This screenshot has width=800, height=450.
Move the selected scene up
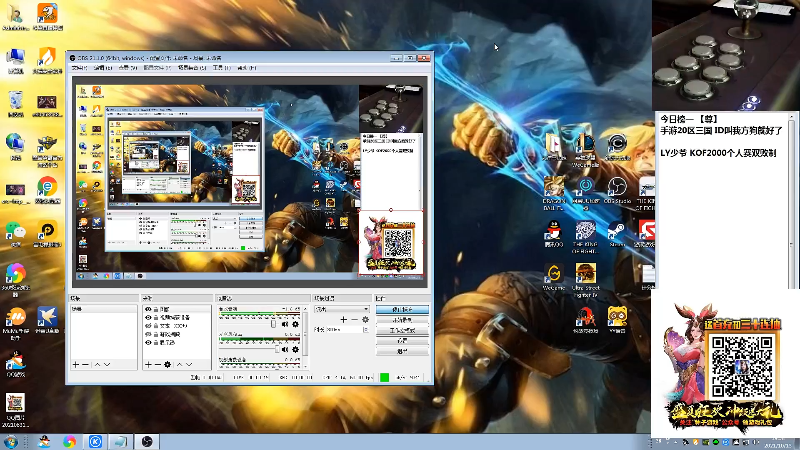point(97,365)
